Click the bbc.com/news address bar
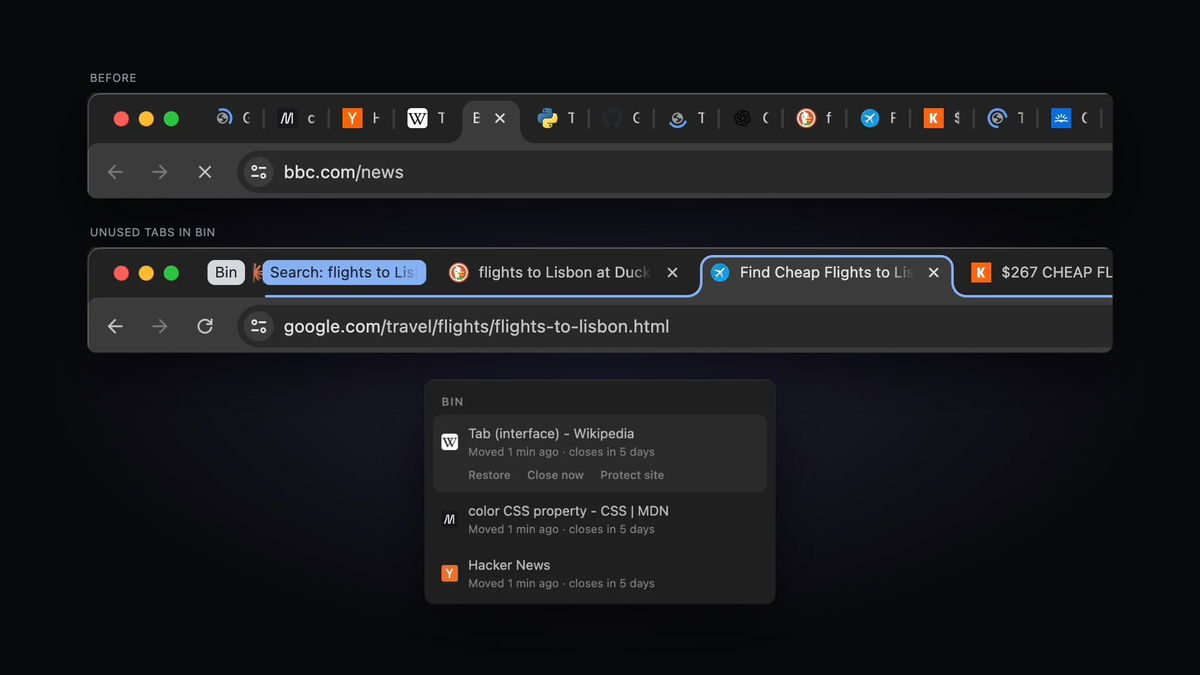 [x=675, y=172]
